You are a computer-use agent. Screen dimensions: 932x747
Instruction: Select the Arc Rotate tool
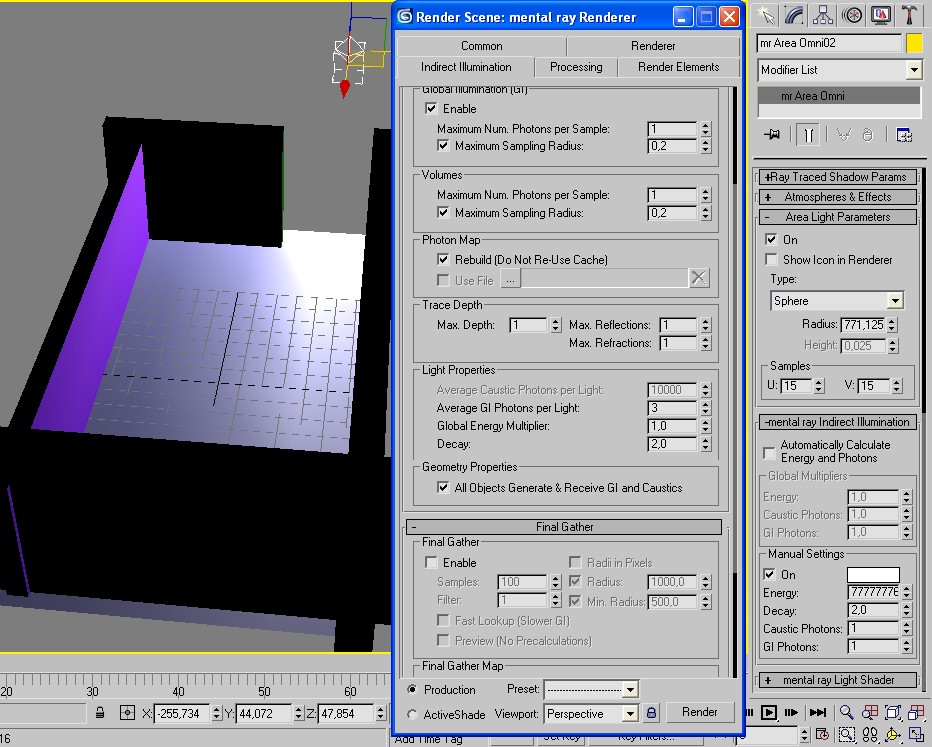pos(893,735)
